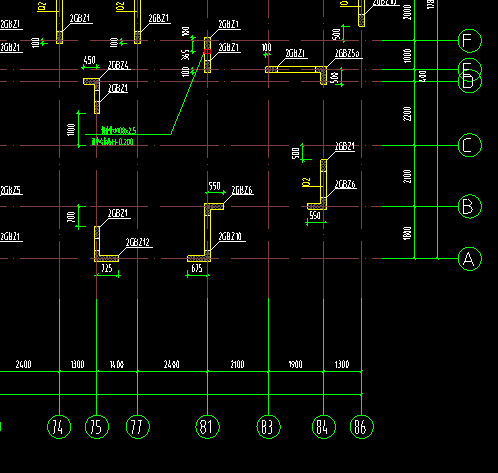The height and width of the screenshot is (473, 498).
Task: Click the grid axis bubble 81
Action: click(x=207, y=427)
